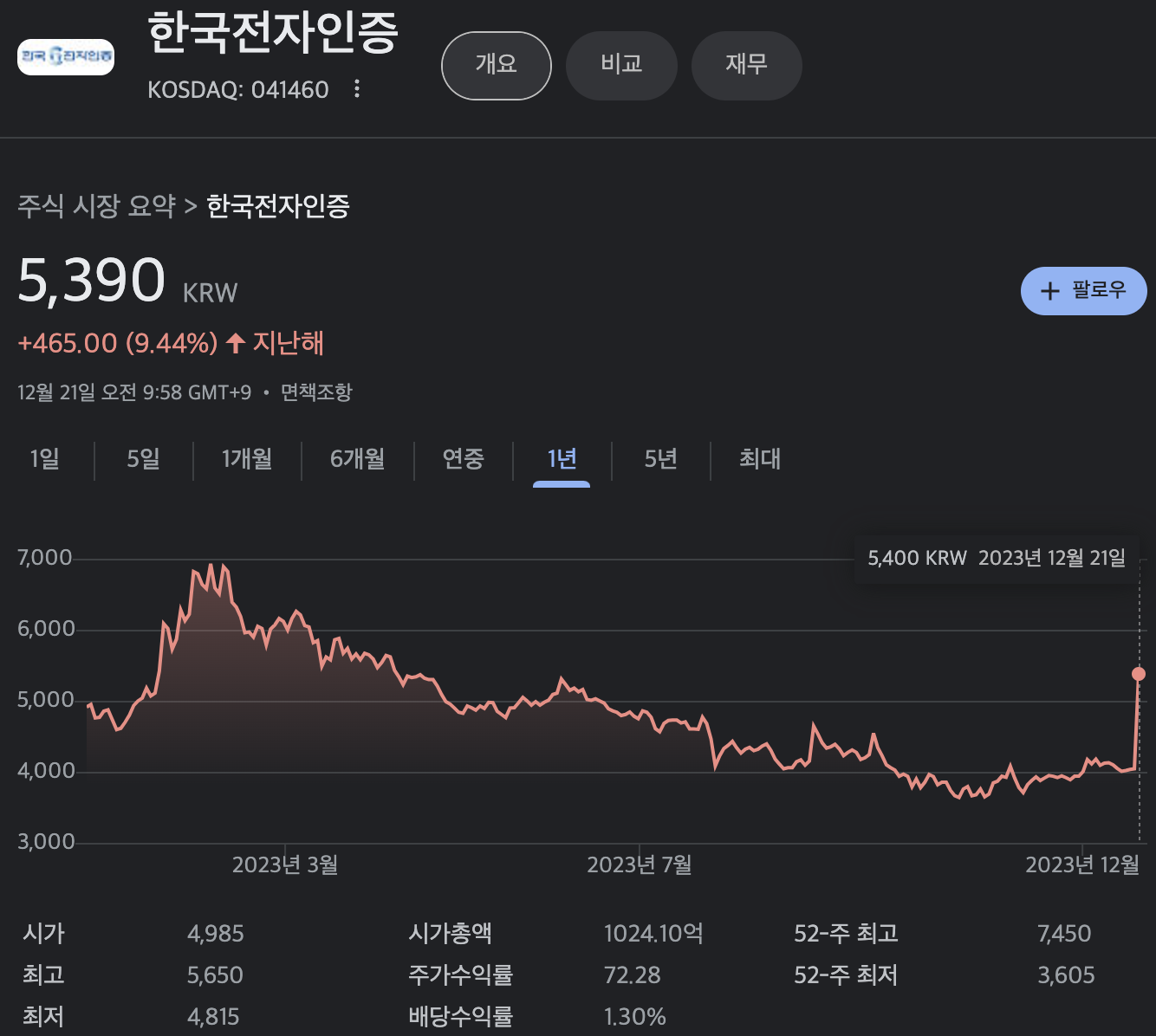Click the 5,000 y-axis label
The image size is (1156, 1036).
(x=46, y=700)
